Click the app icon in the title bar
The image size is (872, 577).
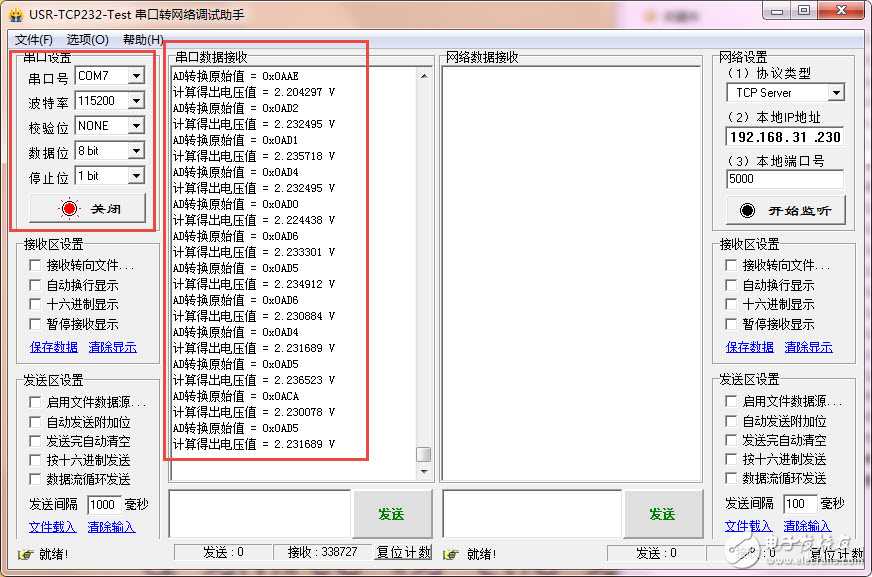click(16, 14)
